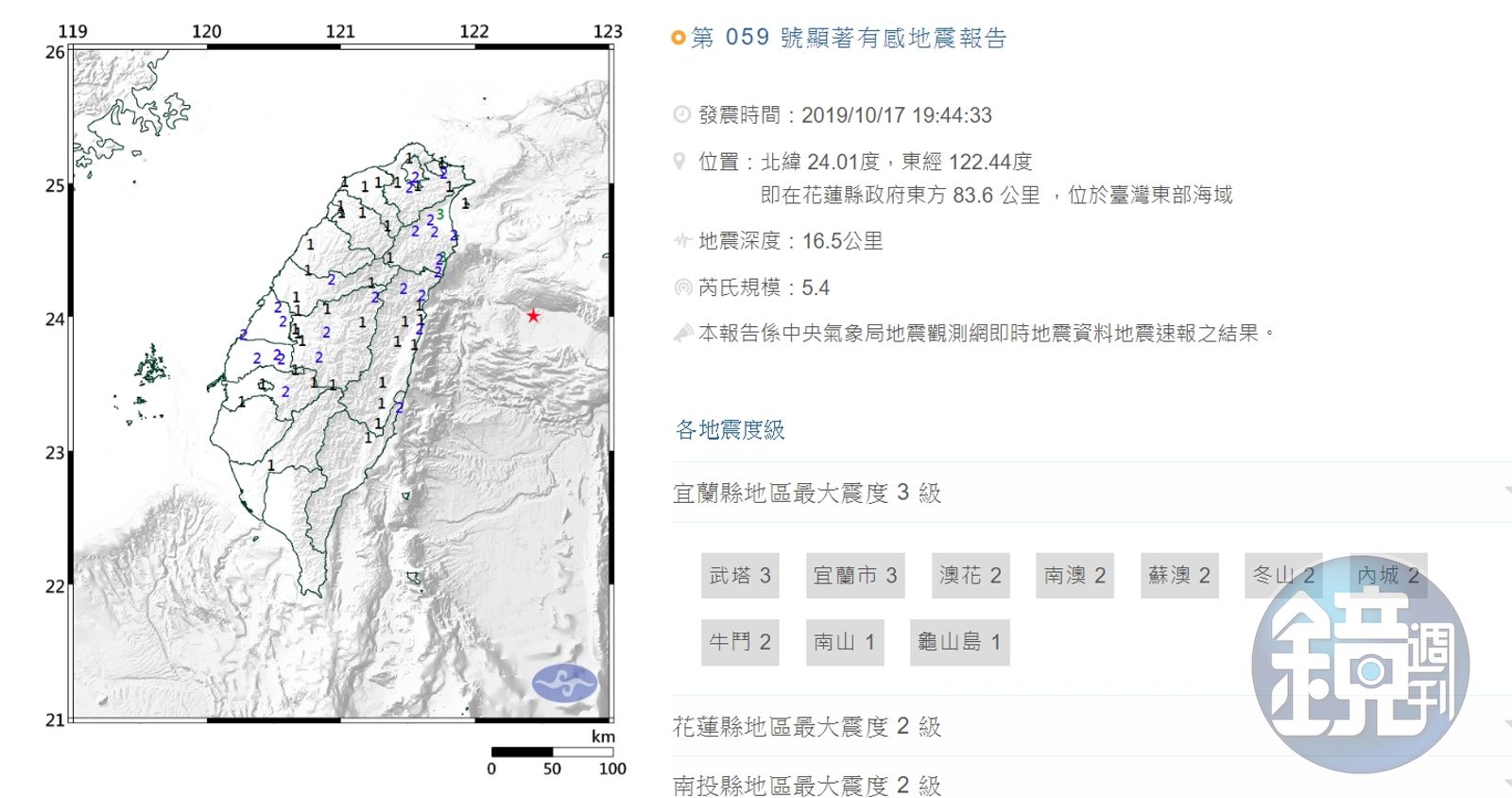Click the 鏡週刊 watermark logo
The width and height of the screenshot is (1512, 798).
pos(1360,665)
